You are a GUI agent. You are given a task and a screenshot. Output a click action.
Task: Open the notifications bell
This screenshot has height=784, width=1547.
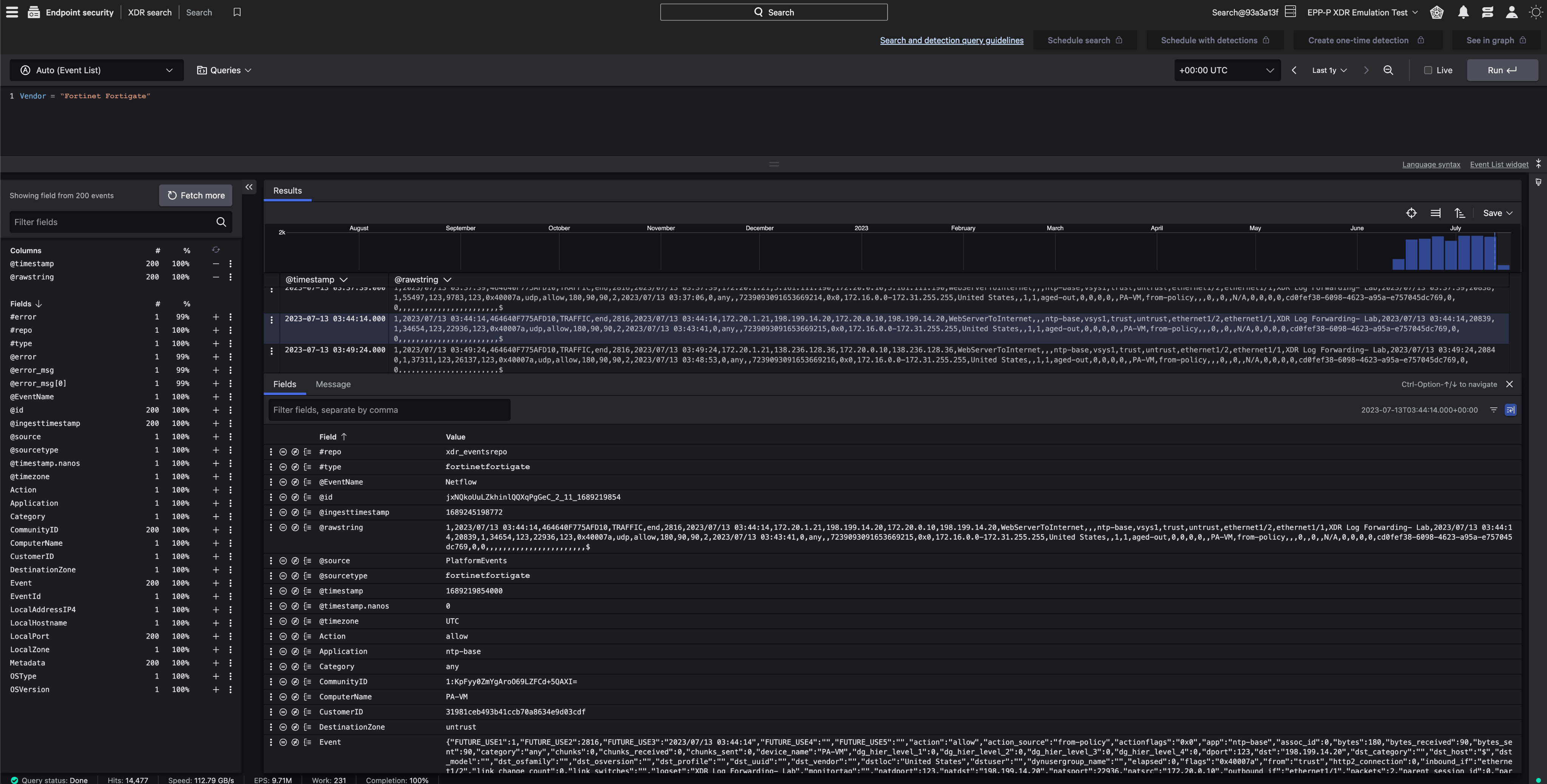tap(1464, 12)
